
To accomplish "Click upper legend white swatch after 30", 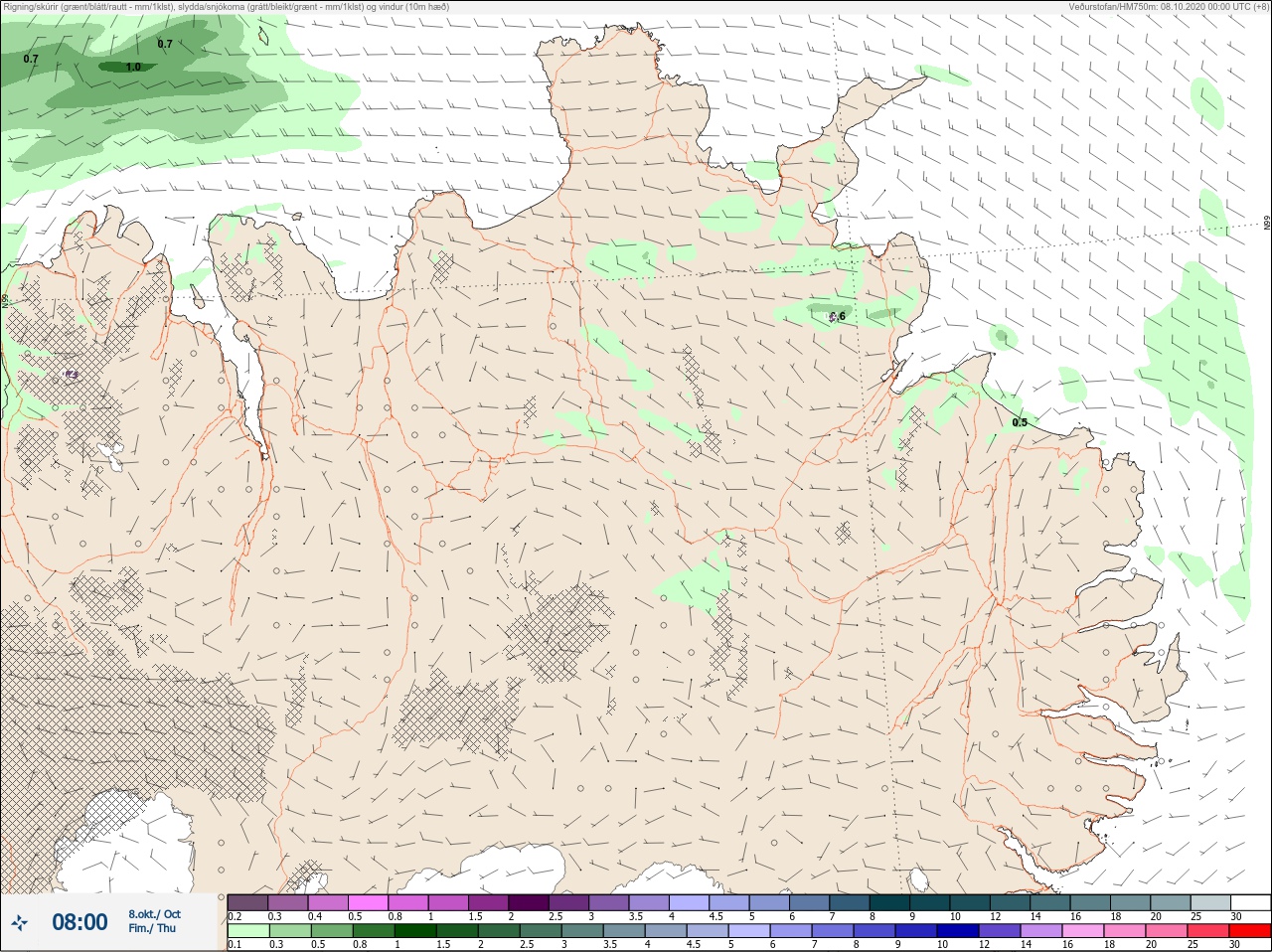I will click(1250, 902).
